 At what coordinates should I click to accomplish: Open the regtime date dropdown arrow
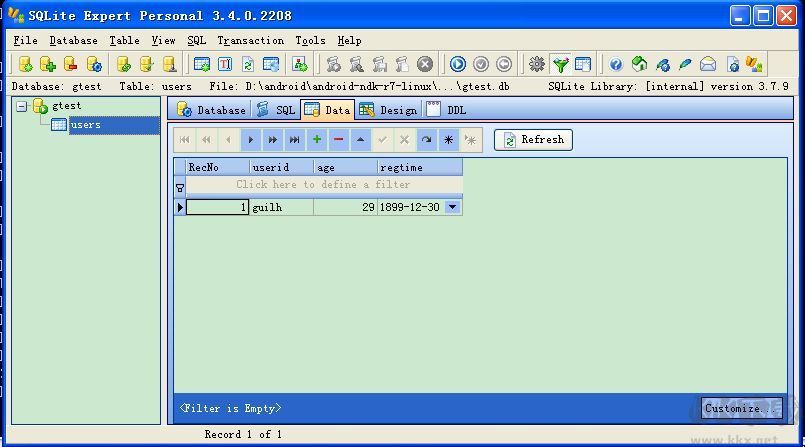click(x=452, y=207)
